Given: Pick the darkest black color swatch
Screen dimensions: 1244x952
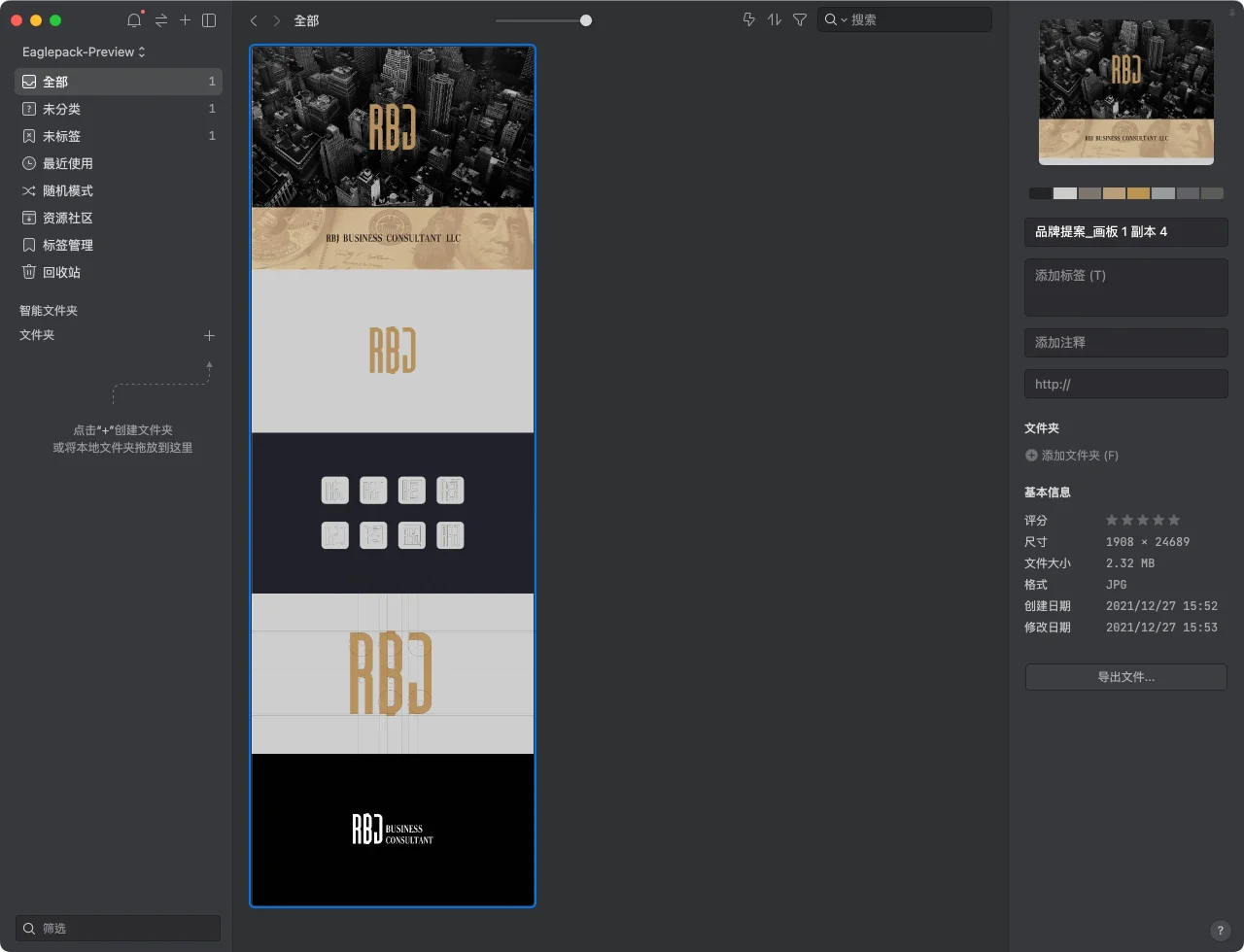Looking at the screenshot, I should click(x=1041, y=193).
